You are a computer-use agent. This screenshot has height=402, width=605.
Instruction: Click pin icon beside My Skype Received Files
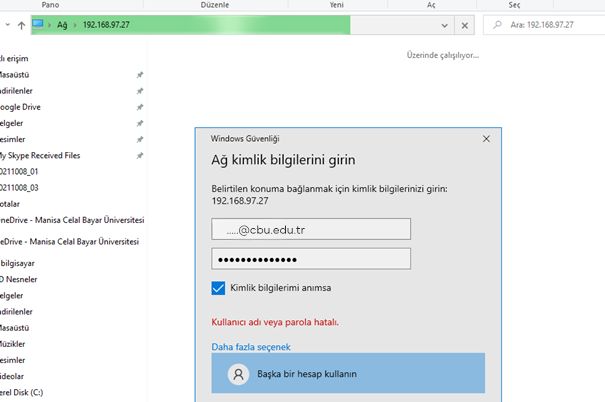pyautogui.click(x=140, y=156)
